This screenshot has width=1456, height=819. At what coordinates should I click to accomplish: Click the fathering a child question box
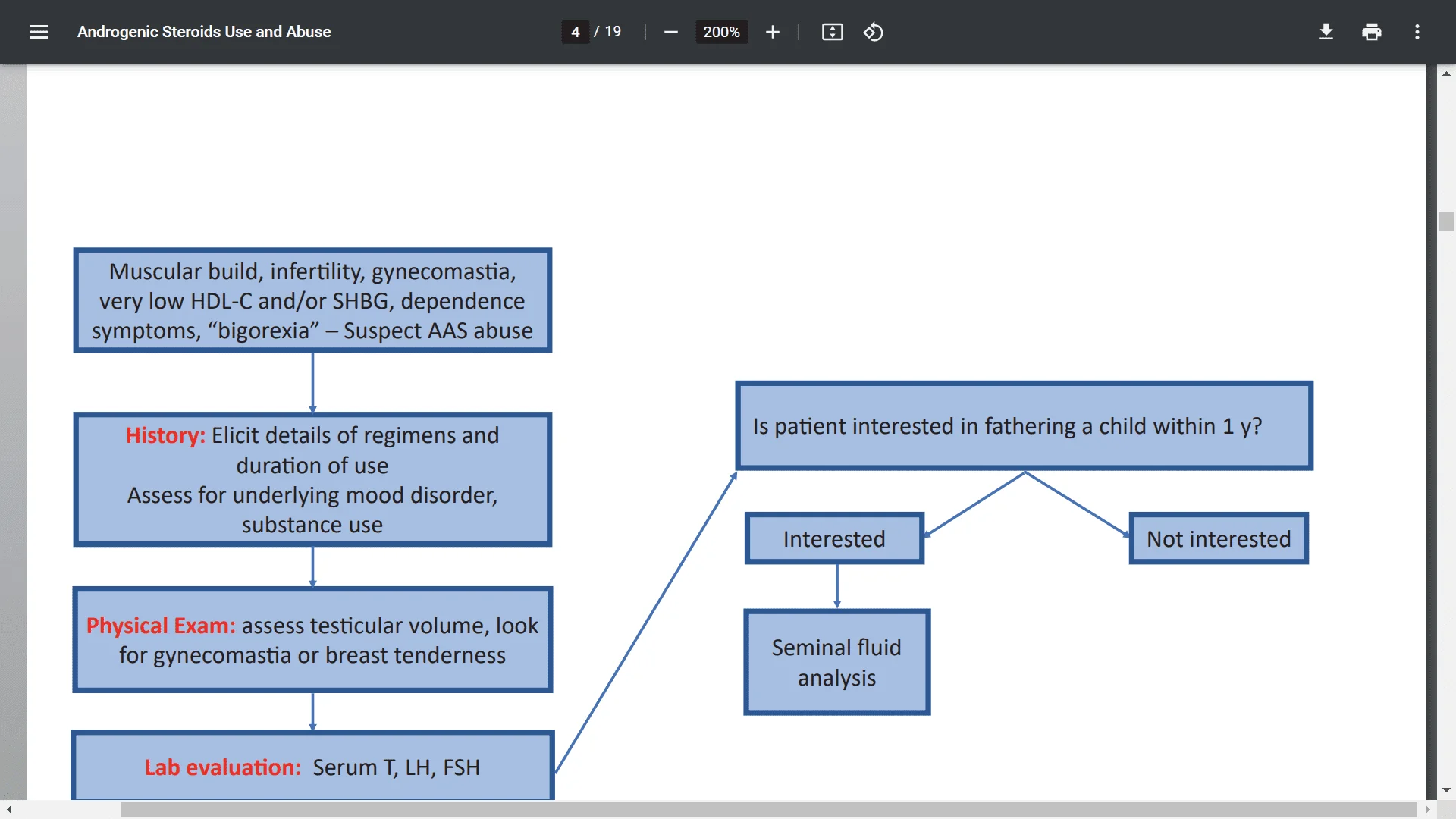click(x=1024, y=425)
